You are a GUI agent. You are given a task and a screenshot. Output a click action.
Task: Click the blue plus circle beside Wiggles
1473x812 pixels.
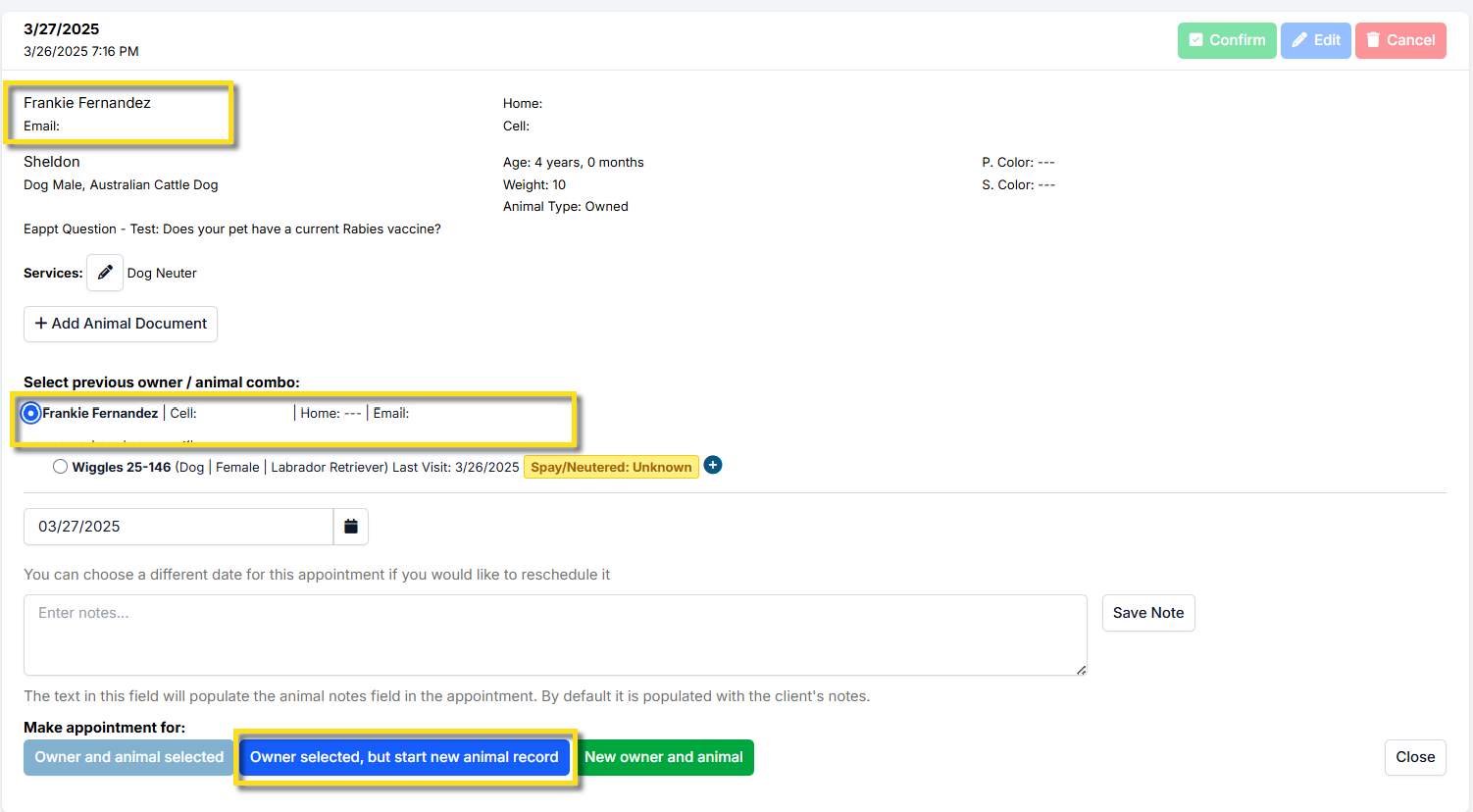pos(713,466)
